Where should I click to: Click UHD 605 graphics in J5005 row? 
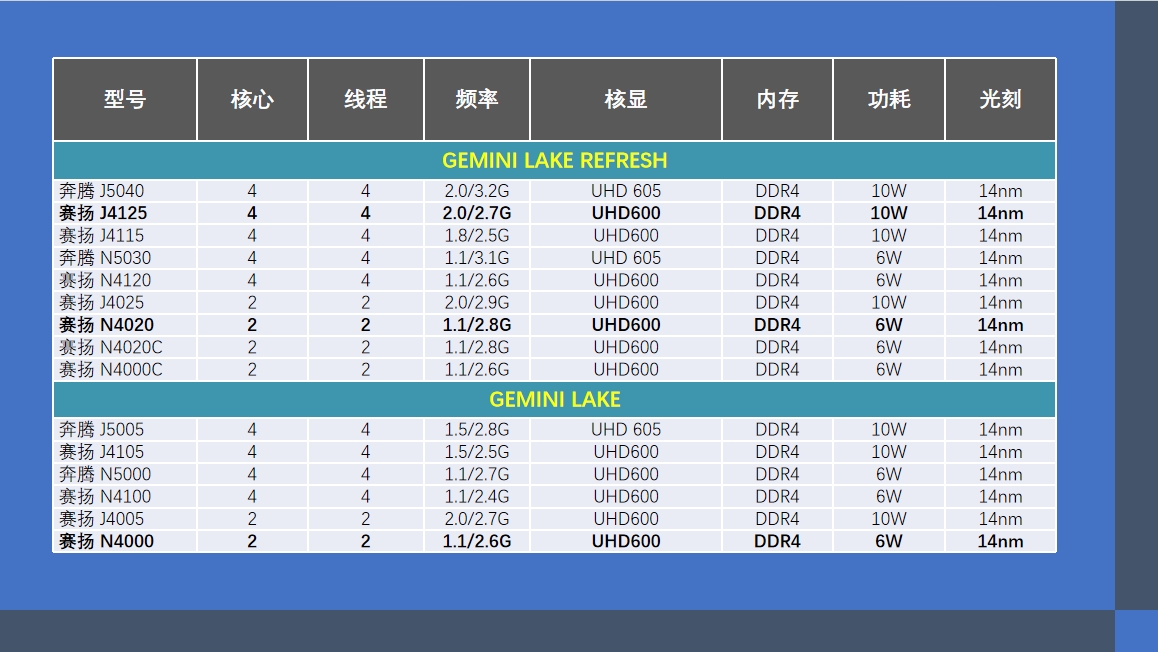(x=626, y=430)
